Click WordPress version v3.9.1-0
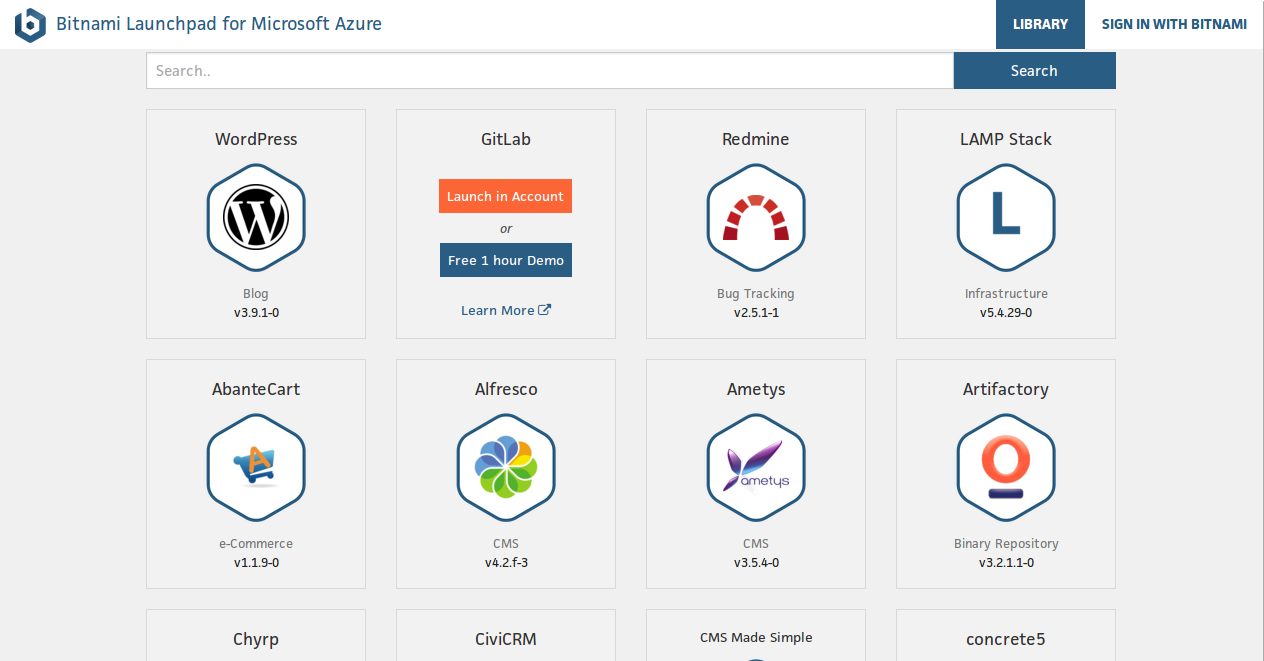The height and width of the screenshot is (661, 1264). [256, 313]
